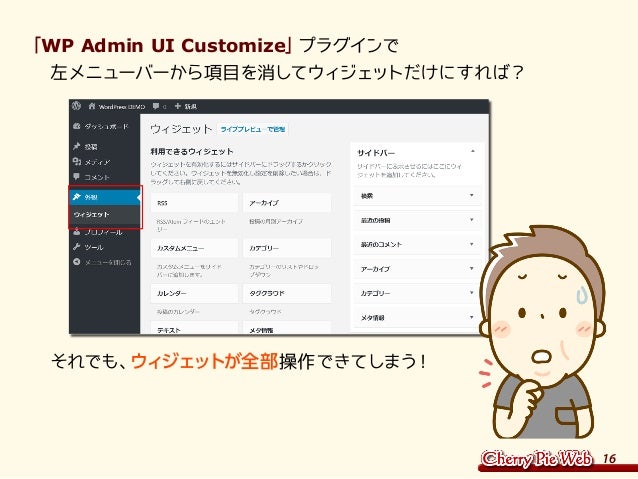Screen dimensions: 638x479
Task: Click the orange ウィジェットが全部 text
Action: (x=205, y=361)
